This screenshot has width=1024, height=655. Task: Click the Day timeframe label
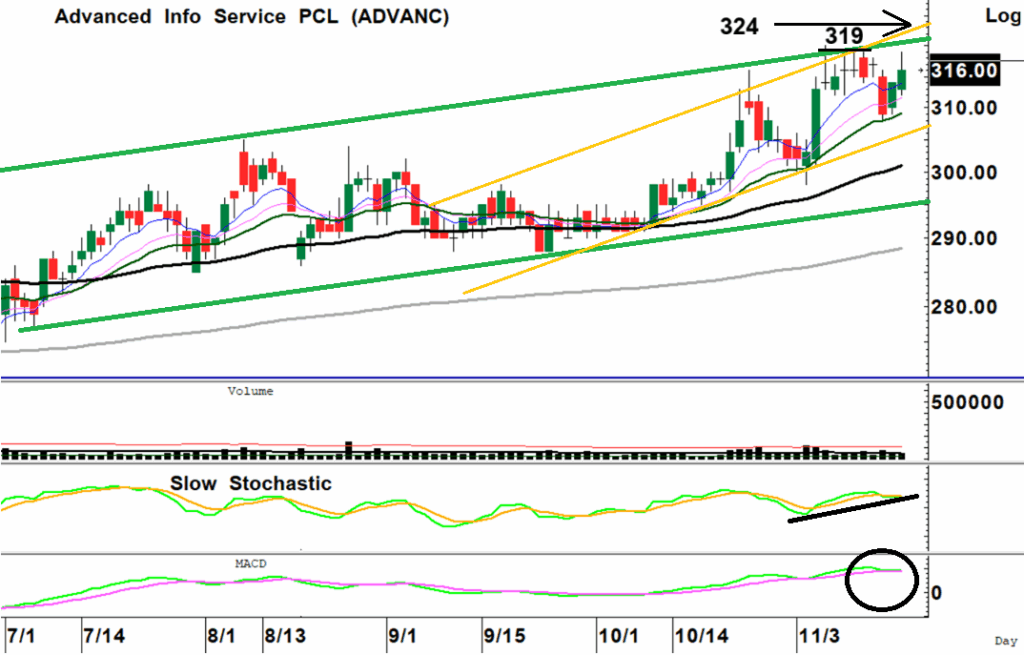click(x=1003, y=639)
